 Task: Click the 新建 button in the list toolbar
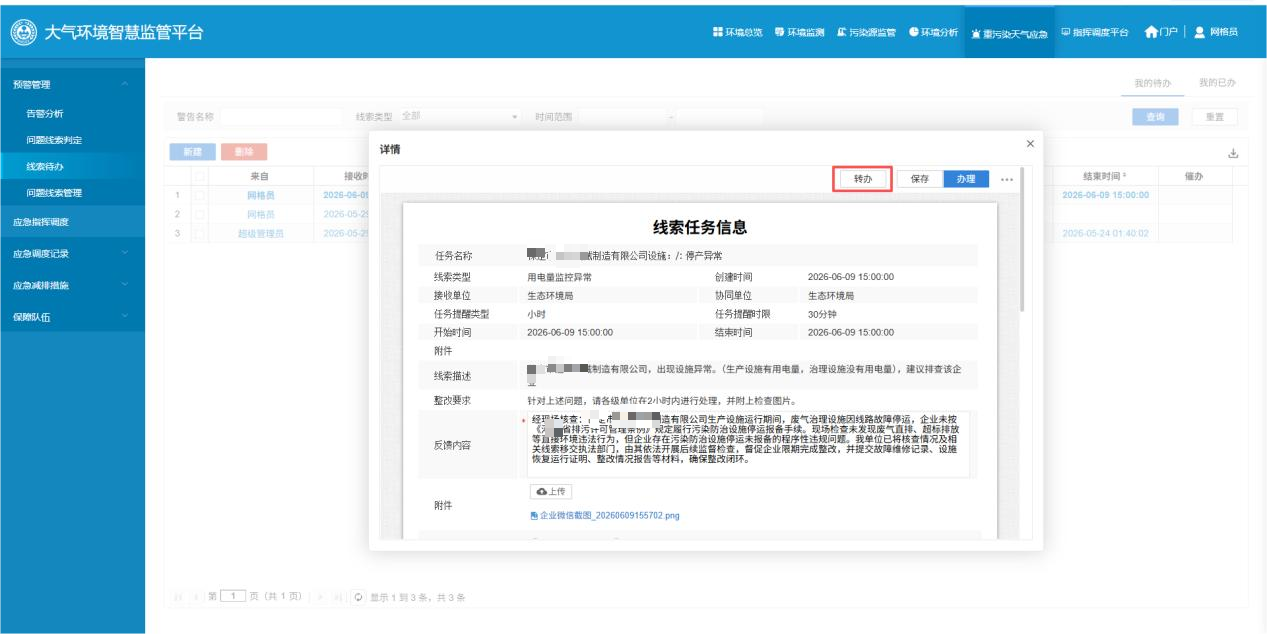[x=191, y=152]
